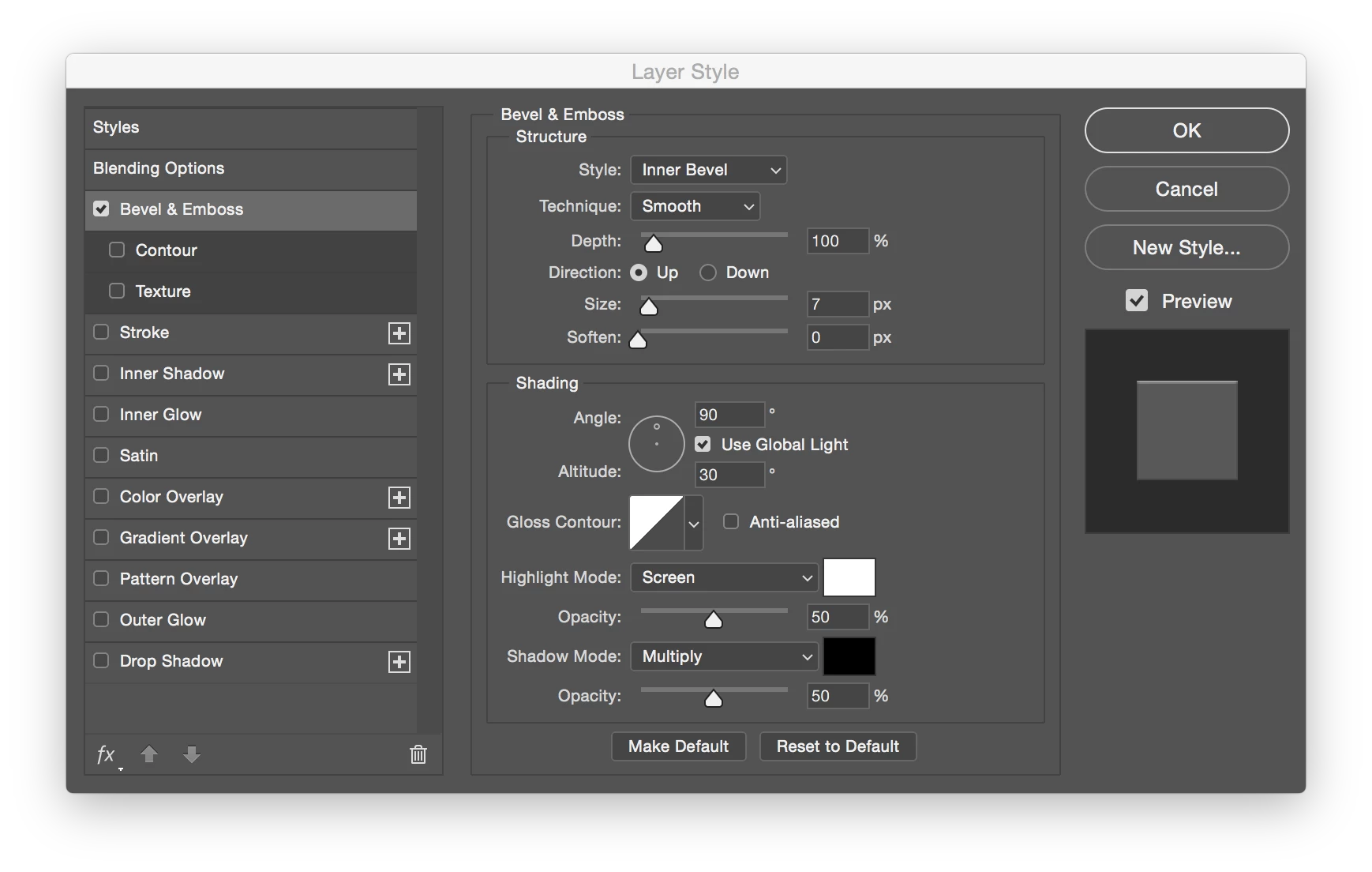Click the Size slider handle
The height and width of the screenshot is (872, 1372).
(649, 306)
